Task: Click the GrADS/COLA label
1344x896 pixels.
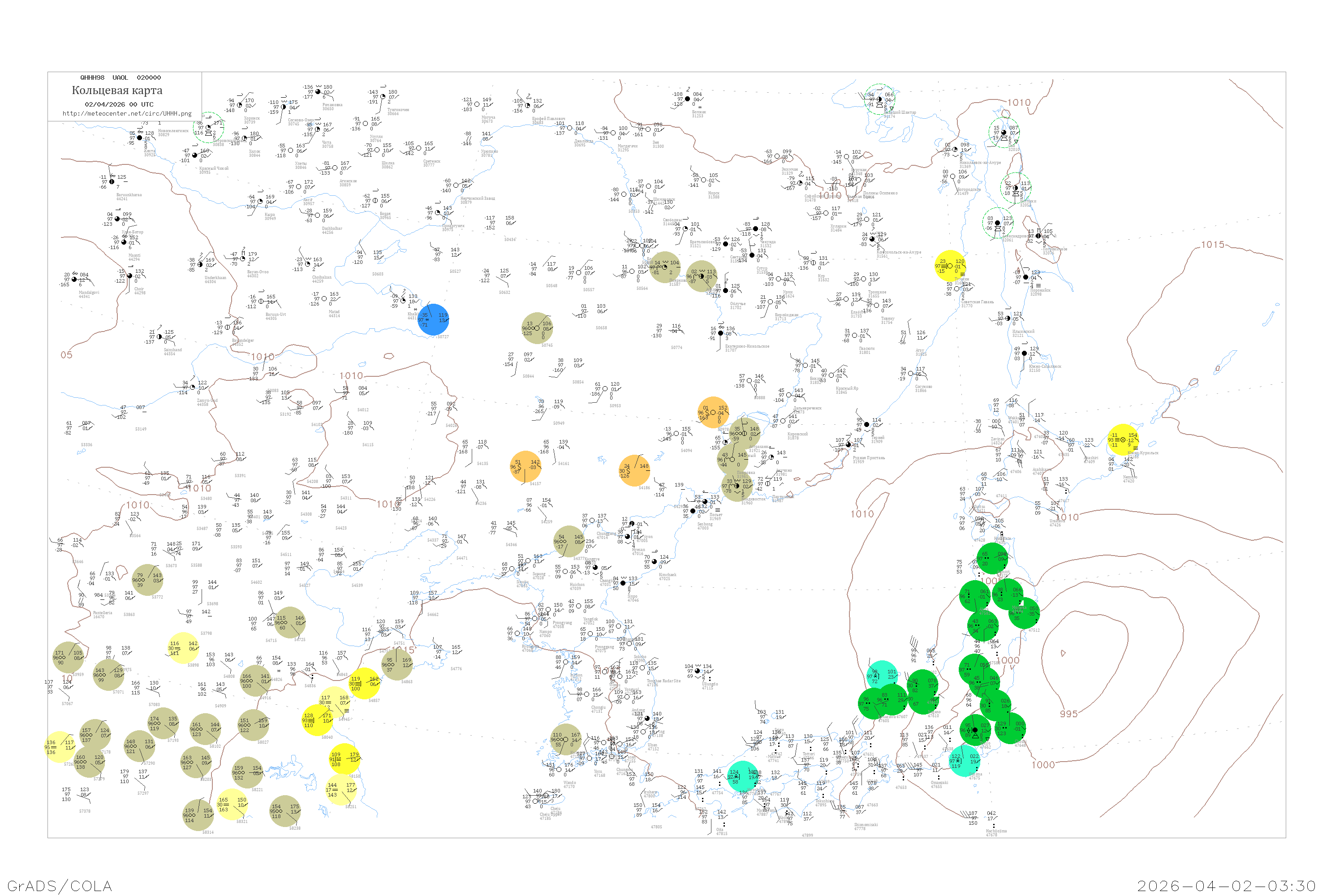Action: tap(60, 886)
